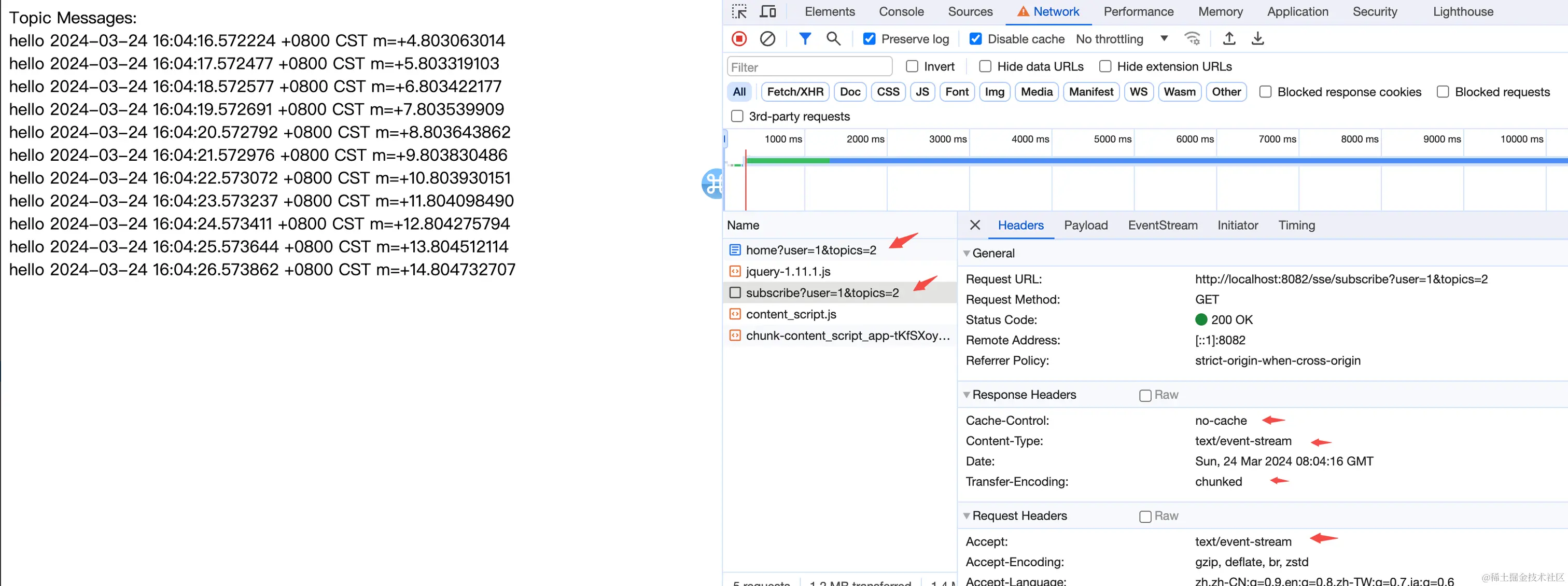The width and height of the screenshot is (1568, 586).
Task: Toggle the device toolbar icon
Action: click(x=768, y=11)
